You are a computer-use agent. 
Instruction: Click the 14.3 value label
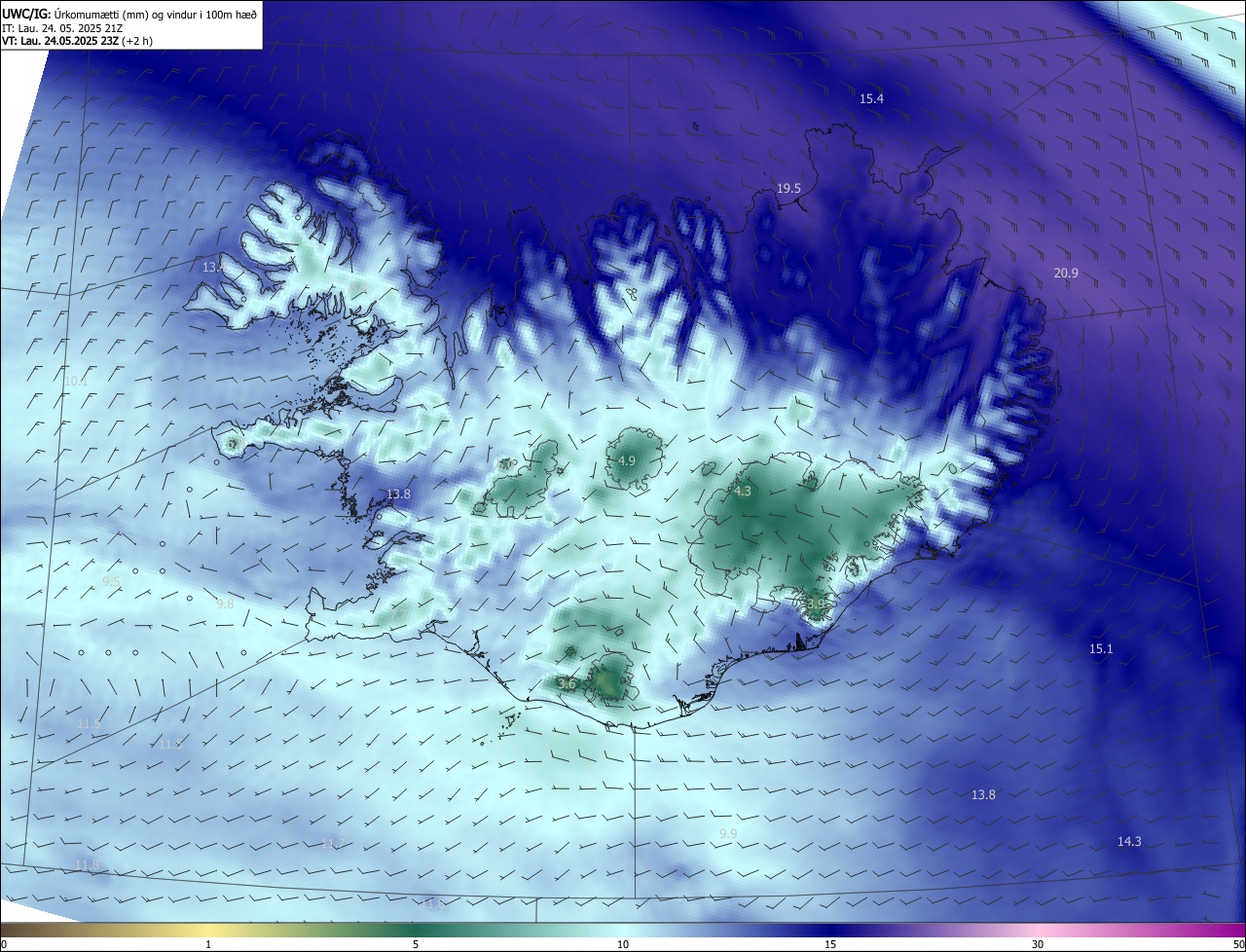(1129, 841)
